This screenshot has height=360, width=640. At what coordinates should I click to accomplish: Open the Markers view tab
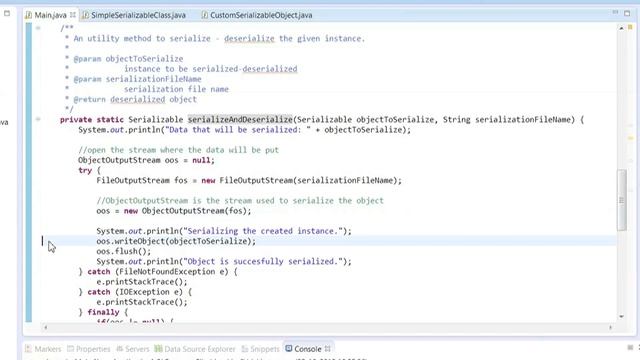[43, 349]
